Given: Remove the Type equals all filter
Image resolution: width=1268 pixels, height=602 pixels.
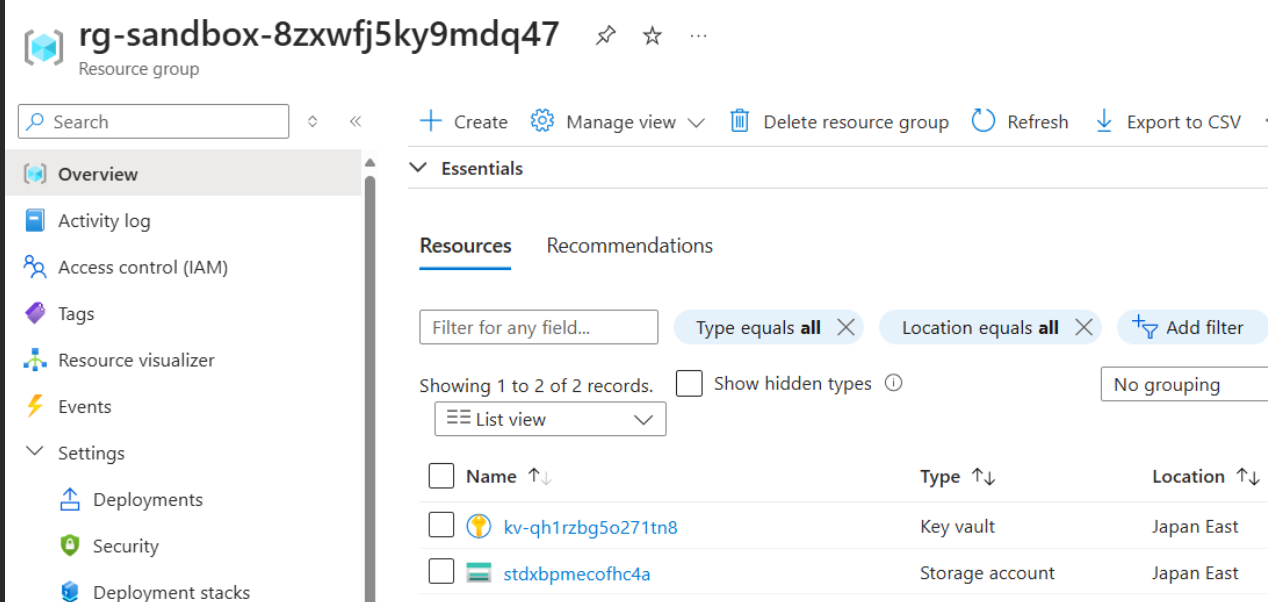Looking at the screenshot, I should 845,327.
